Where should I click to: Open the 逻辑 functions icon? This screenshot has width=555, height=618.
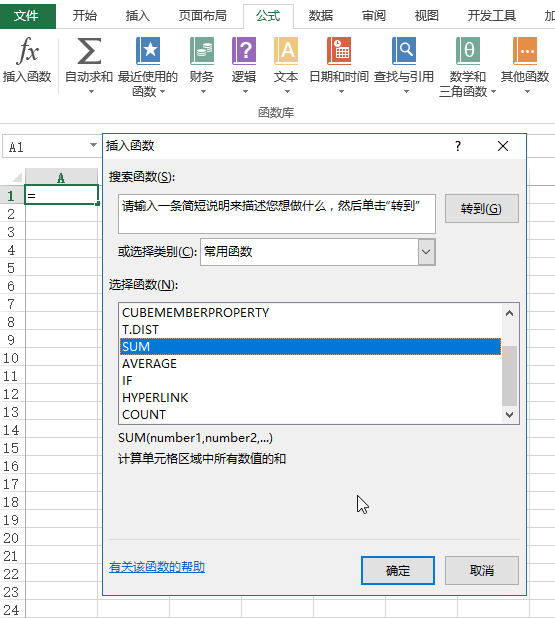coord(244,51)
